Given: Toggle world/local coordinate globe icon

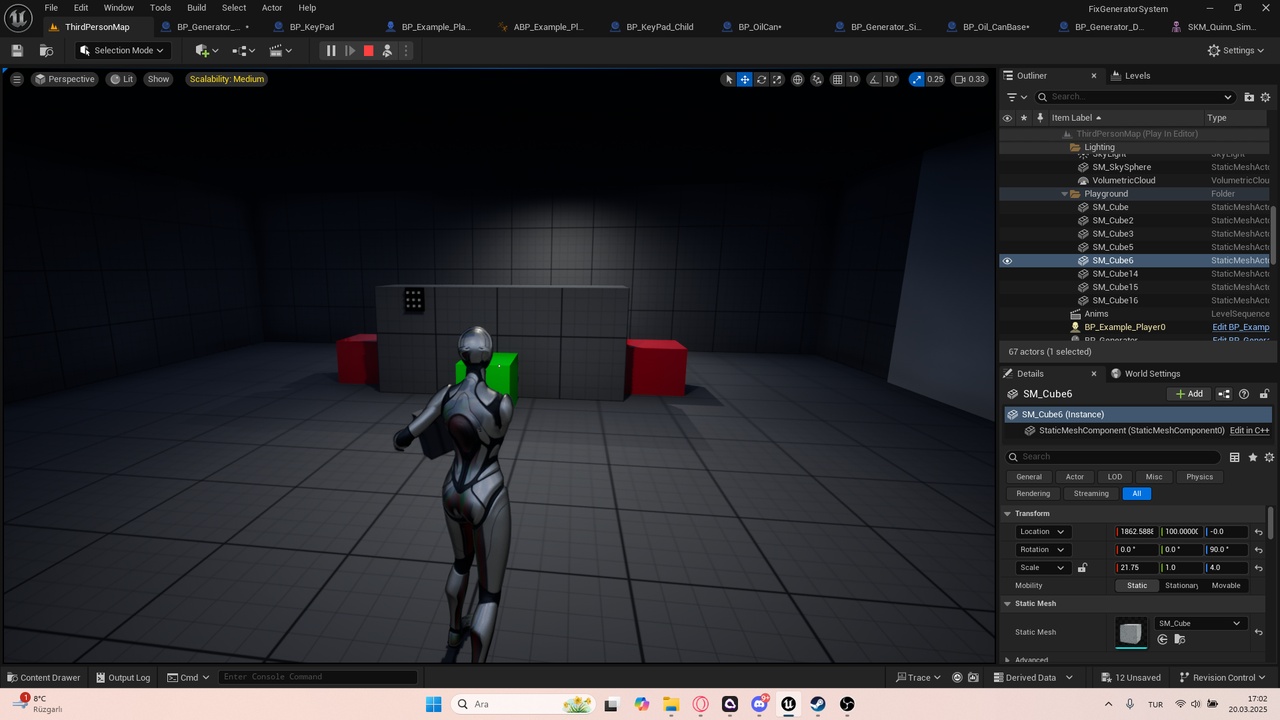Looking at the screenshot, I should pyautogui.click(x=798, y=79).
